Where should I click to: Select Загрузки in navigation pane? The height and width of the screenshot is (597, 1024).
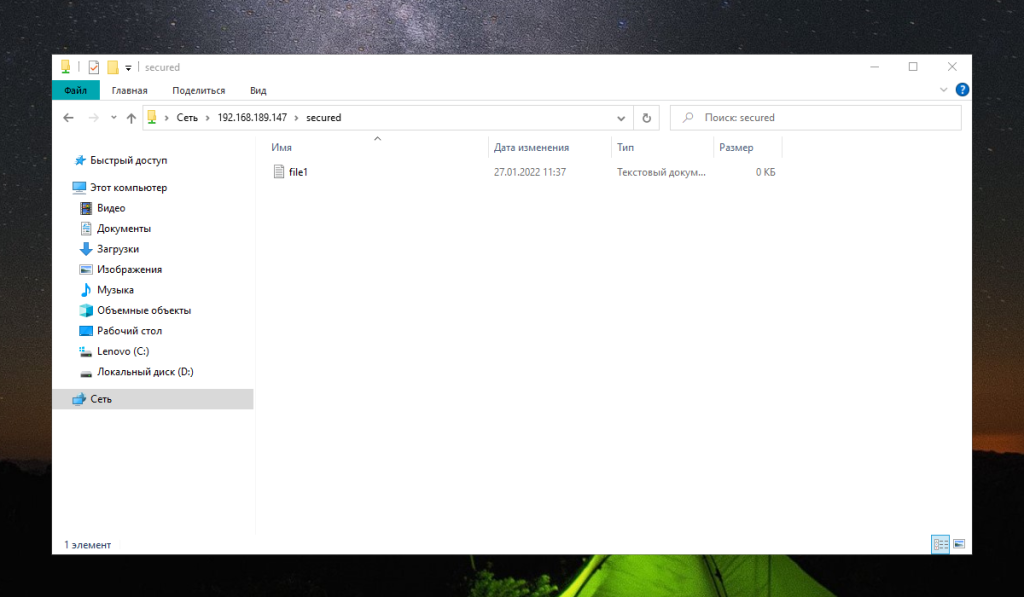coord(118,249)
